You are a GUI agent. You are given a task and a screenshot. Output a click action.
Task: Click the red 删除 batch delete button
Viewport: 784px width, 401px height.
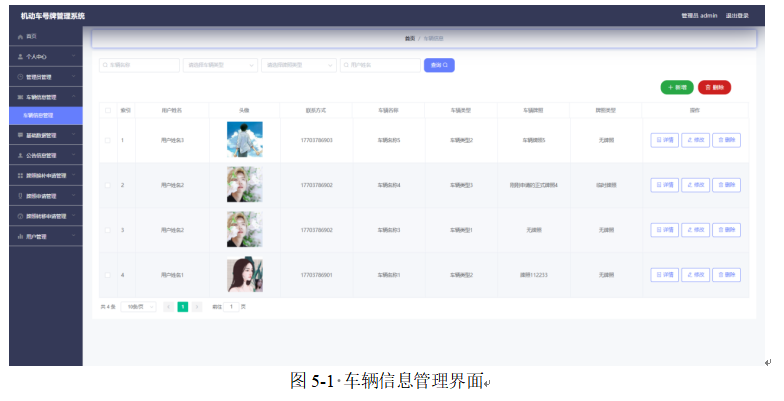coord(714,88)
